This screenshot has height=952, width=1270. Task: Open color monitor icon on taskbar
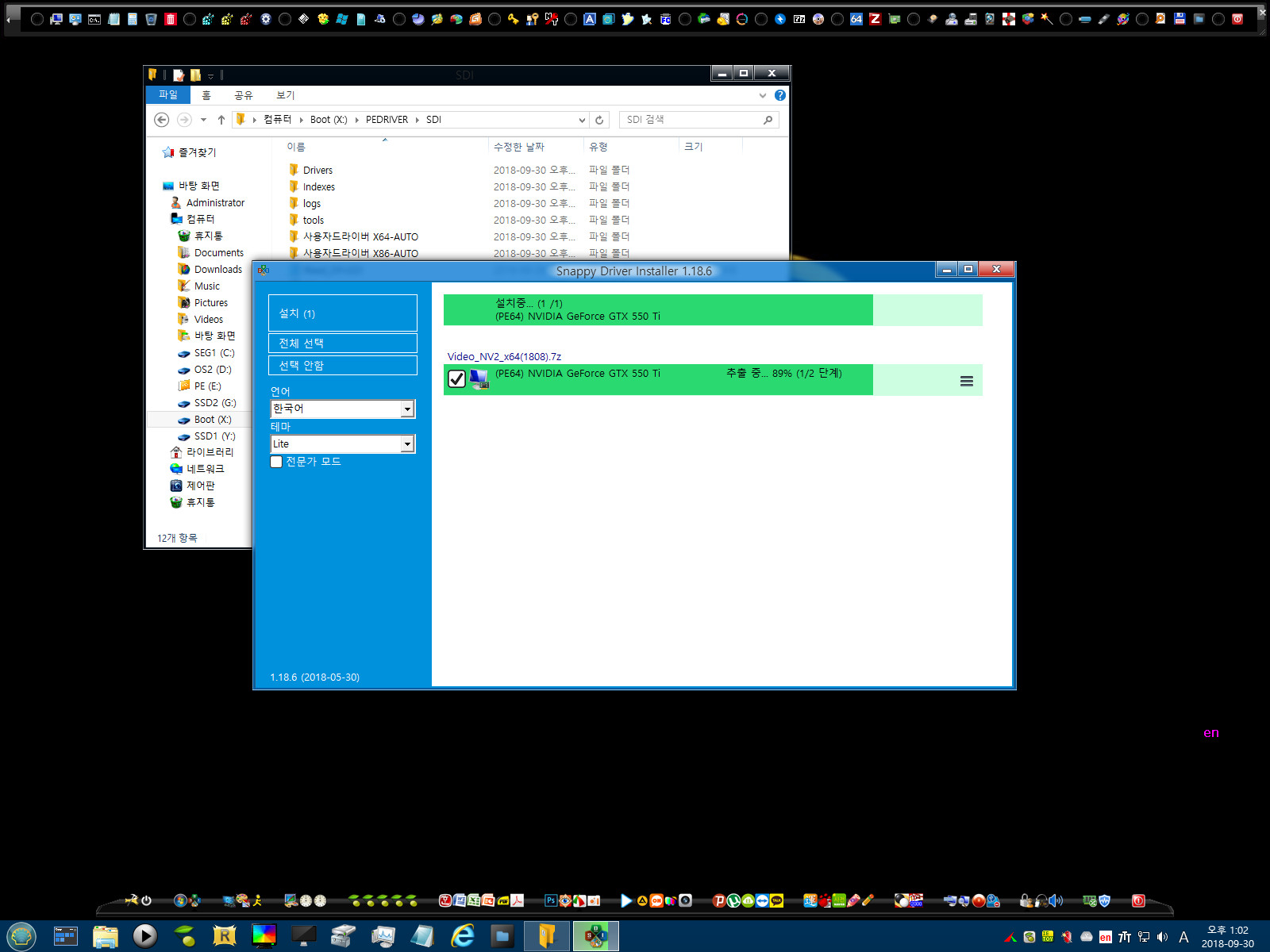tap(264, 936)
